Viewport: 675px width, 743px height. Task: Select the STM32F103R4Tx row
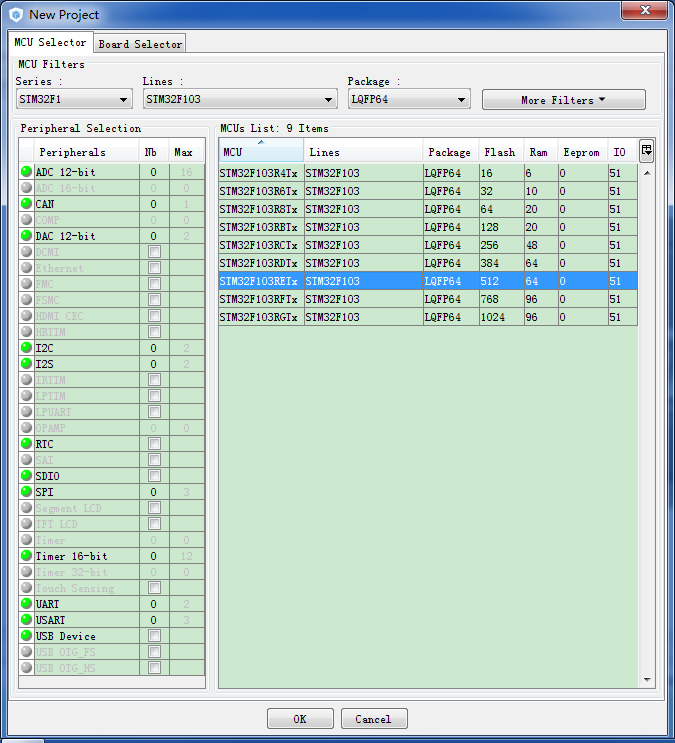point(428,173)
